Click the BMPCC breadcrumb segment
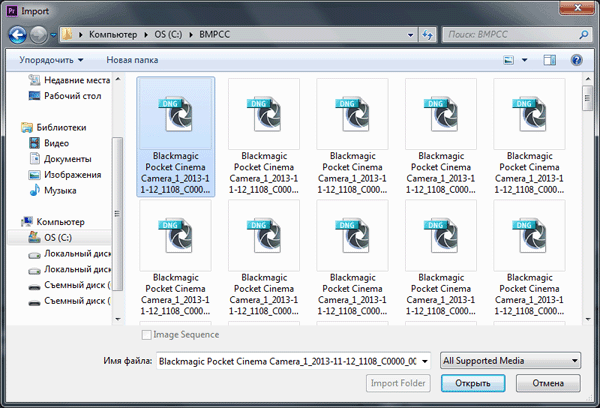The height and width of the screenshot is (408, 600). click(214, 34)
